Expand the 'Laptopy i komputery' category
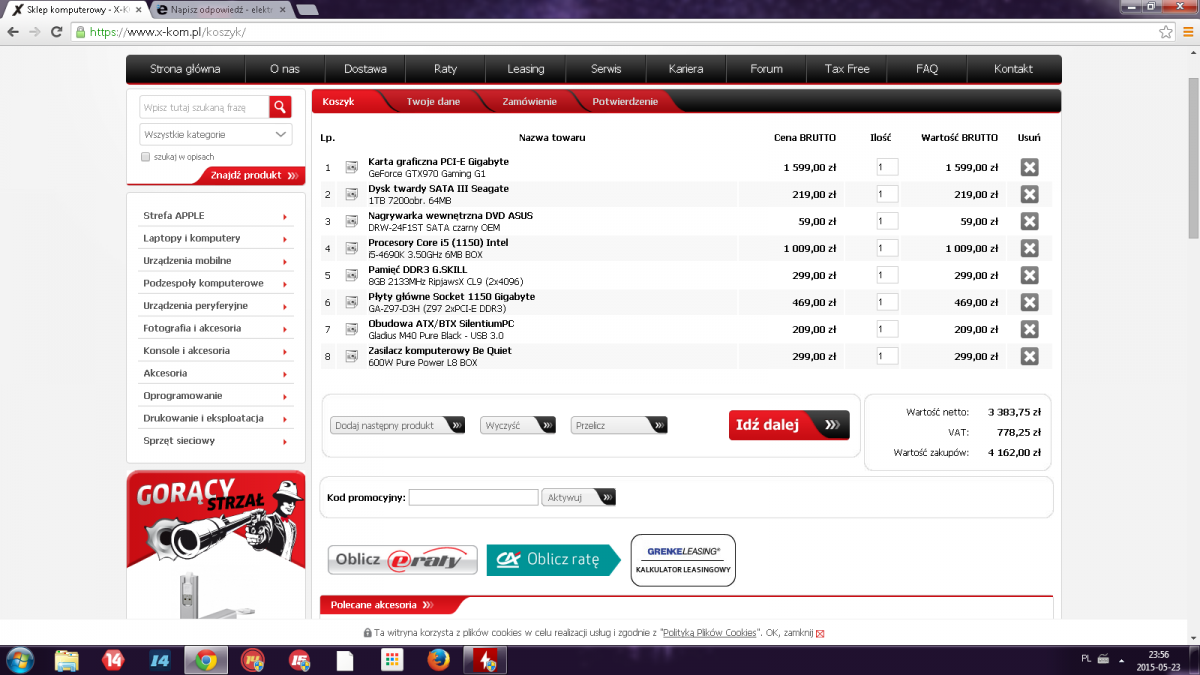 click(215, 238)
